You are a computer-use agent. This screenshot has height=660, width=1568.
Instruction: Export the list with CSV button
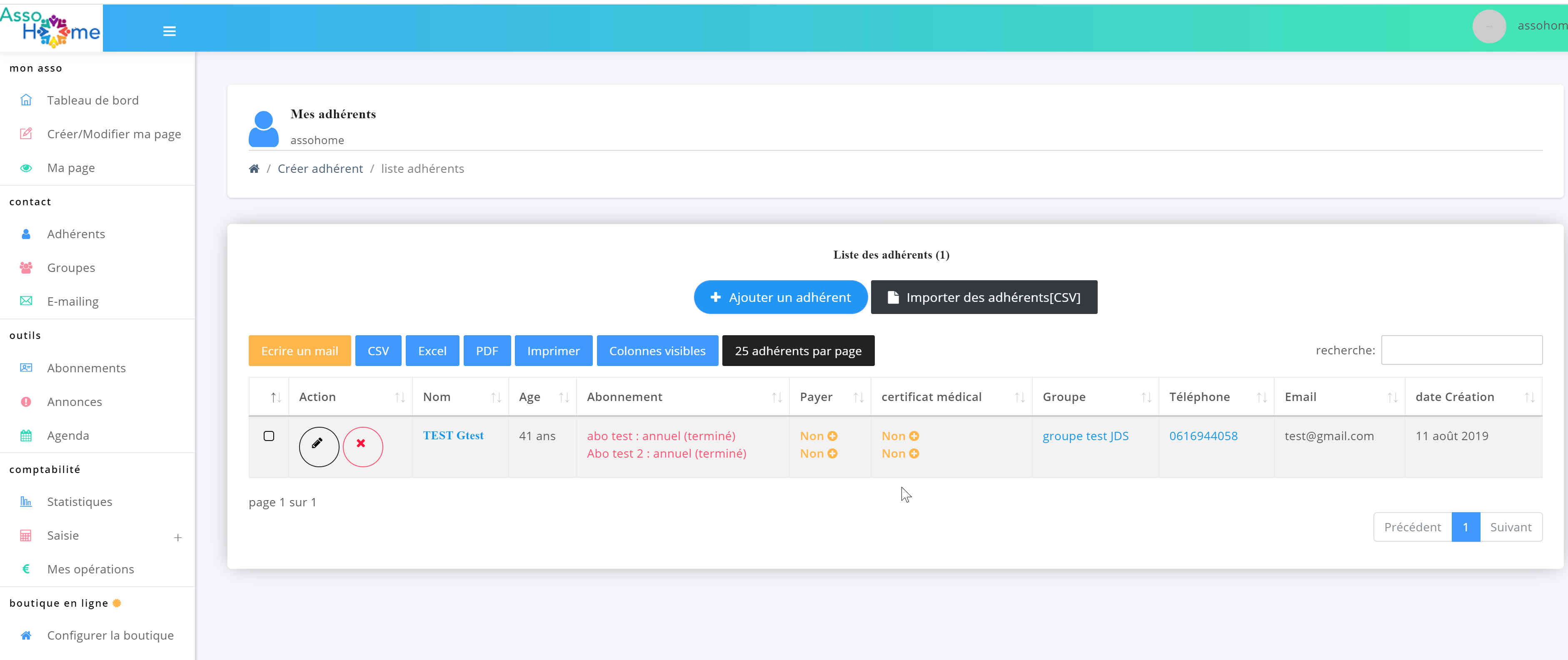[x=378, y=351]
